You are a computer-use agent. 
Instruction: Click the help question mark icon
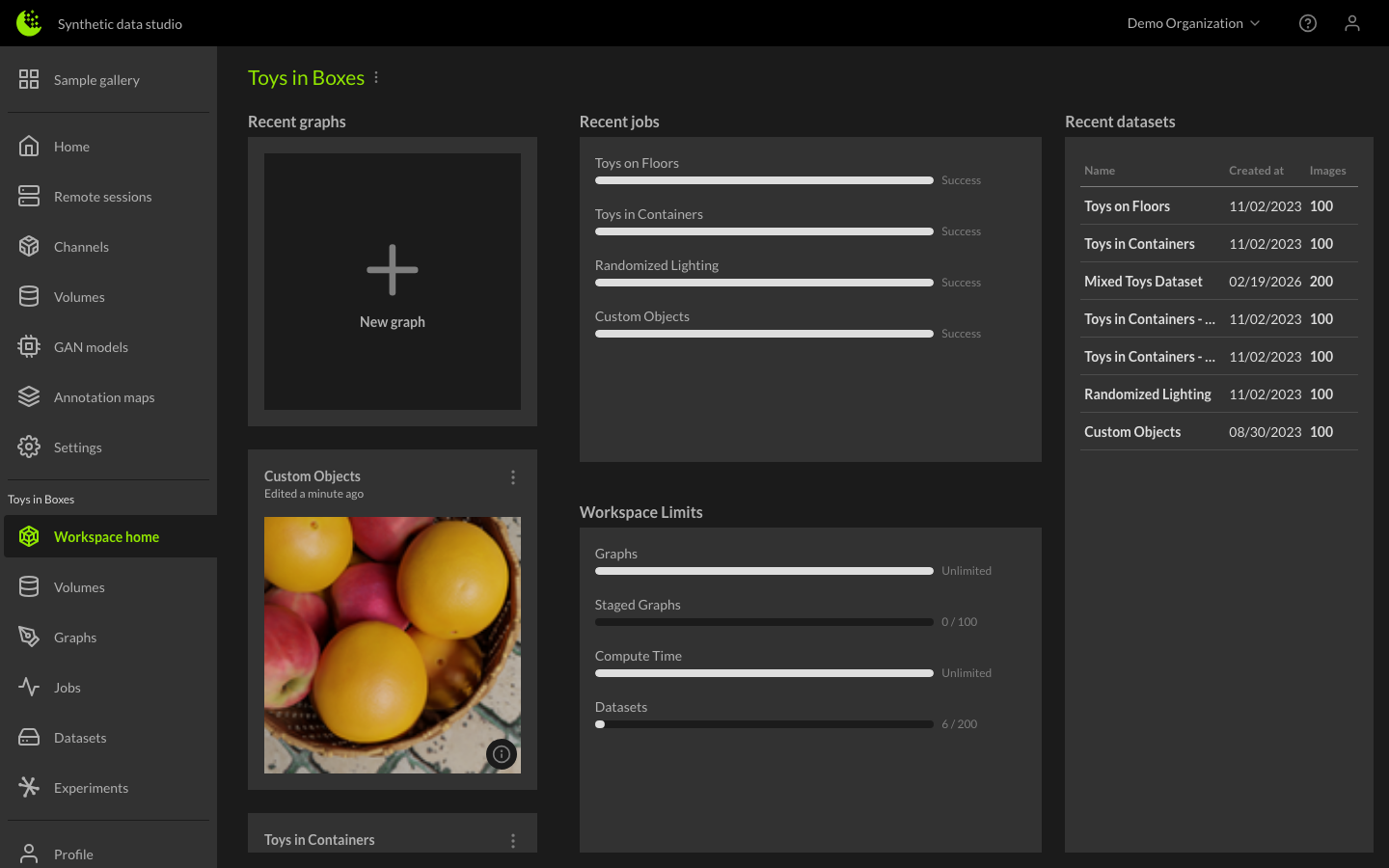pyautogui.click(x=1307, y=23)
